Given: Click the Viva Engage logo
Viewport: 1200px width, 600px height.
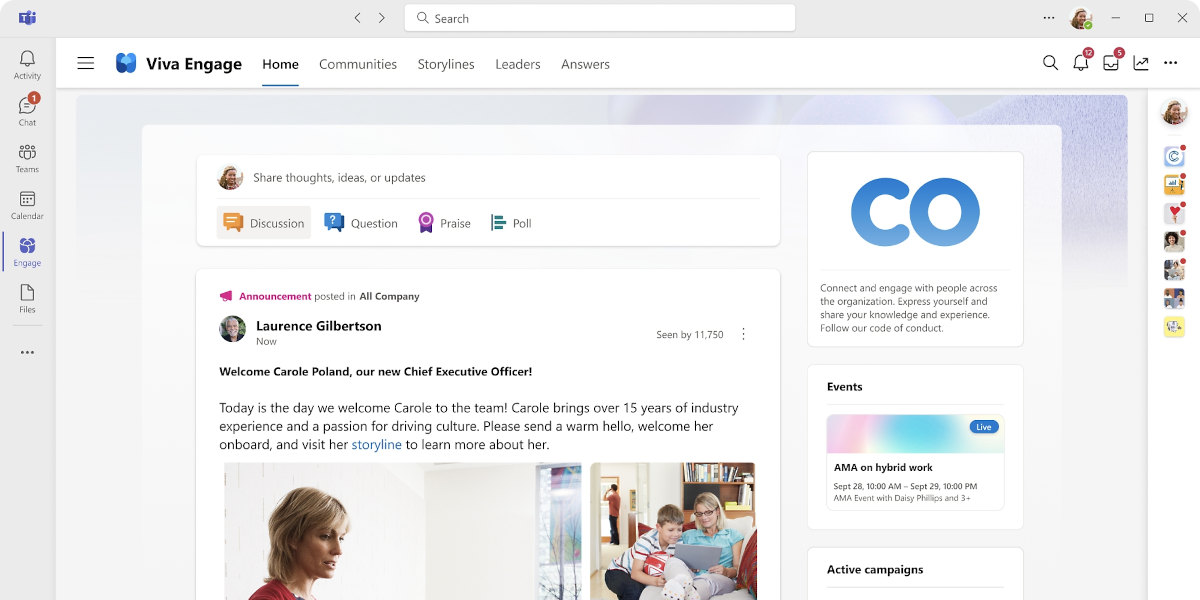Looking at the screenshot, I should click(x=126, y=63).
